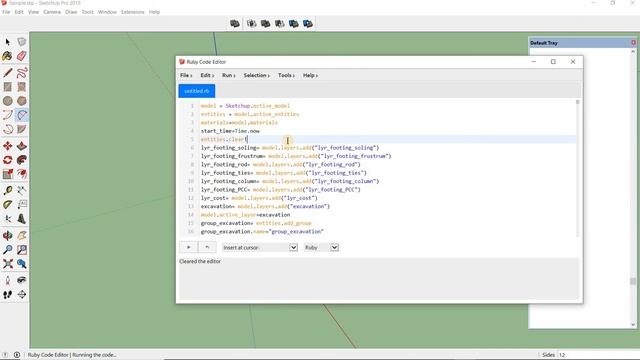Open the Run menu in code editor
The width and height of the screenshot is (640, 360).
pos(229,76)
